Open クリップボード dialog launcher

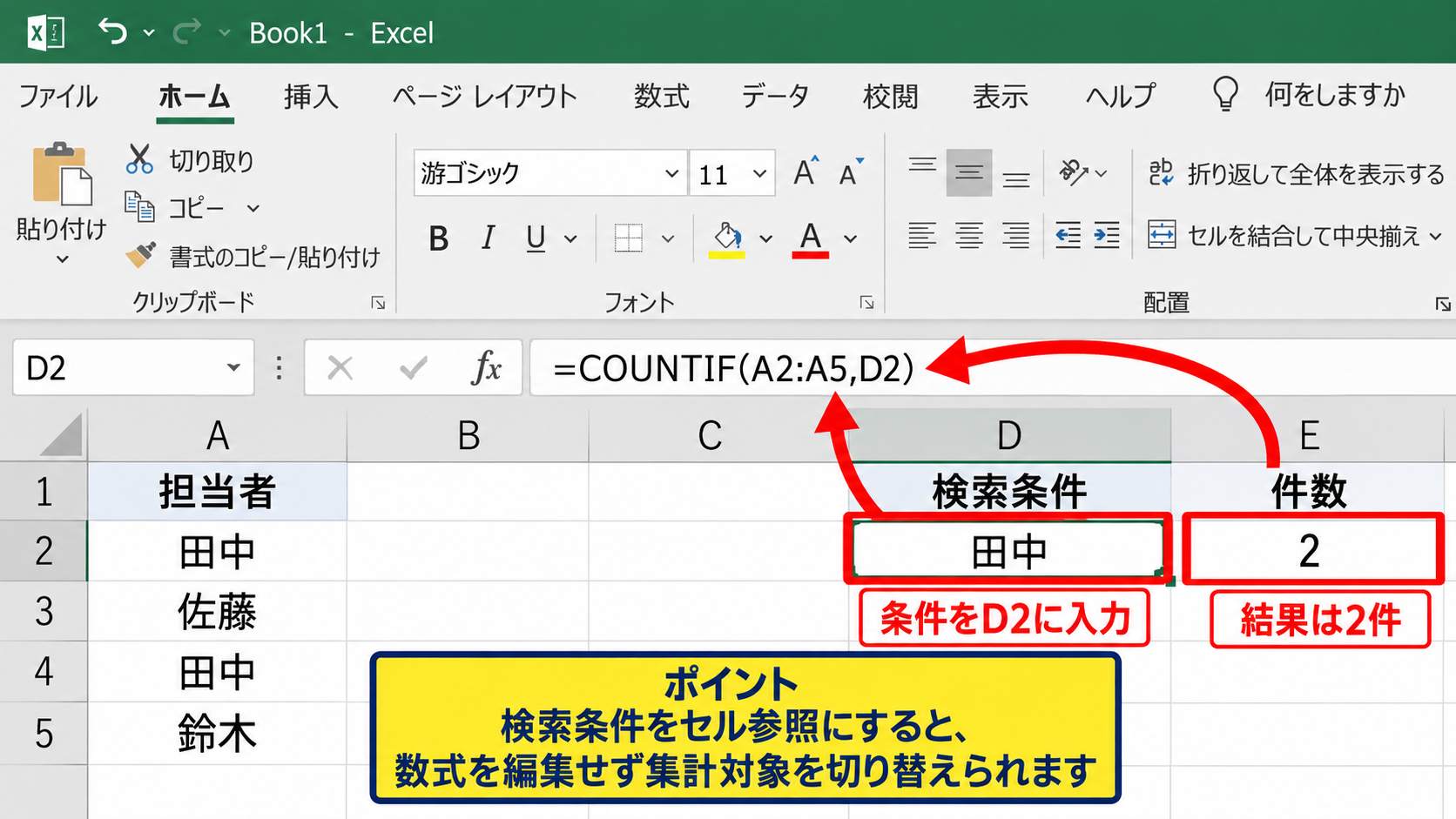(x=378, y=302)
